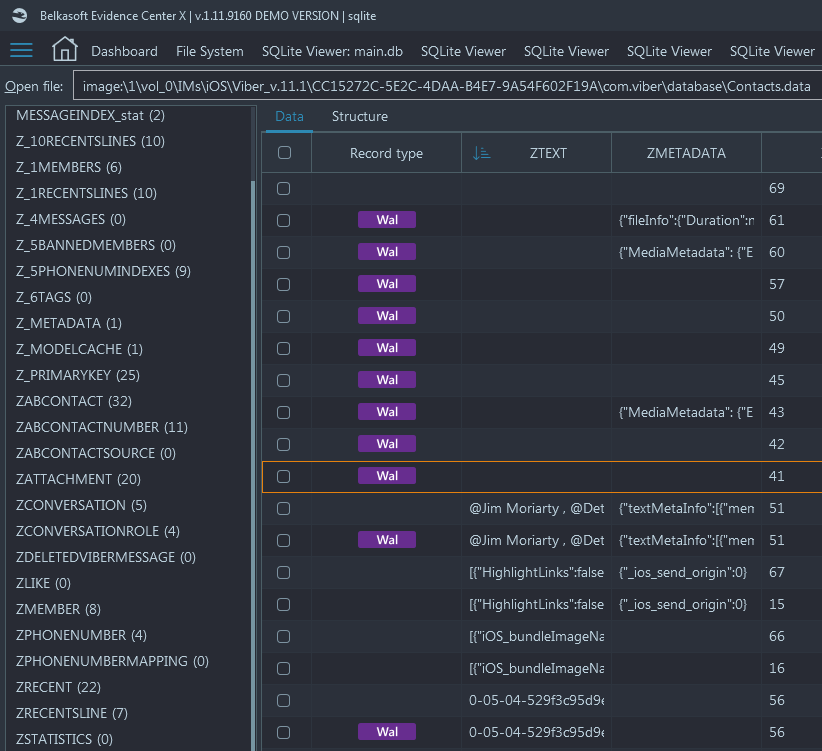Open the Dashboard view
This screenshot has width=822, height=751.
(x=126, y=50)
